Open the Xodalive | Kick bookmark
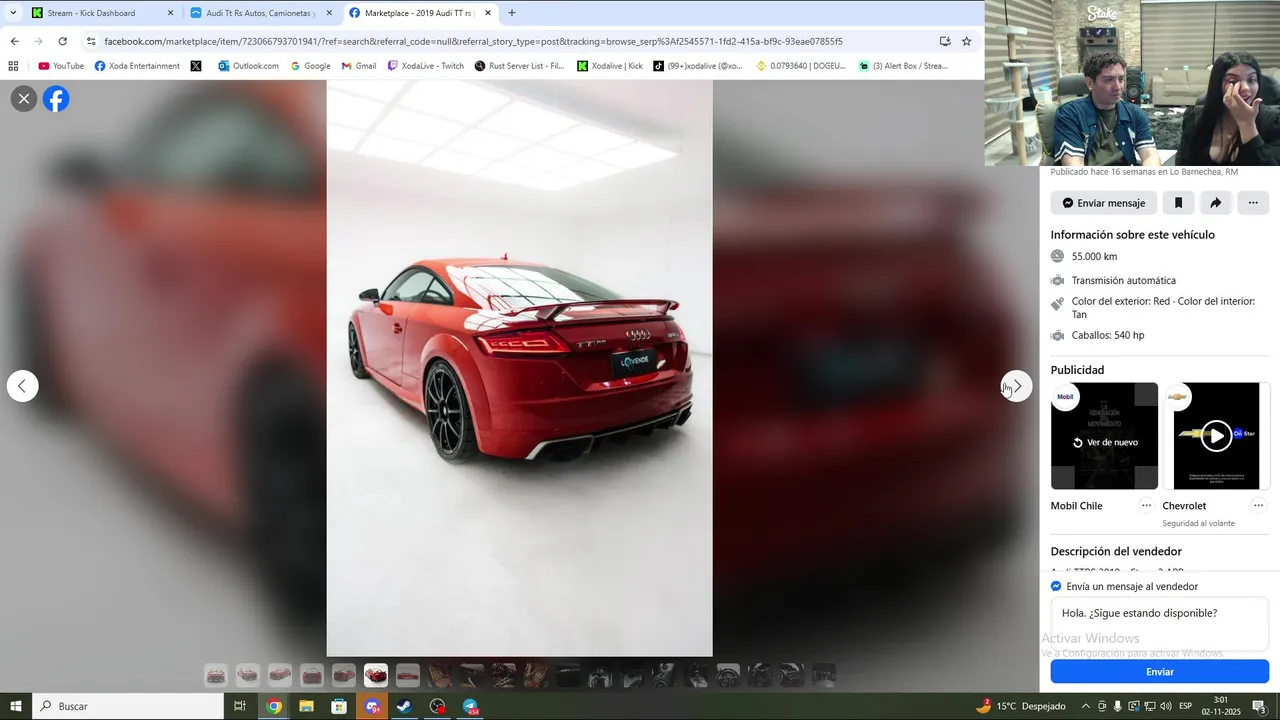The height and width of the screenshot is (720, 1280). coord(610,66)
